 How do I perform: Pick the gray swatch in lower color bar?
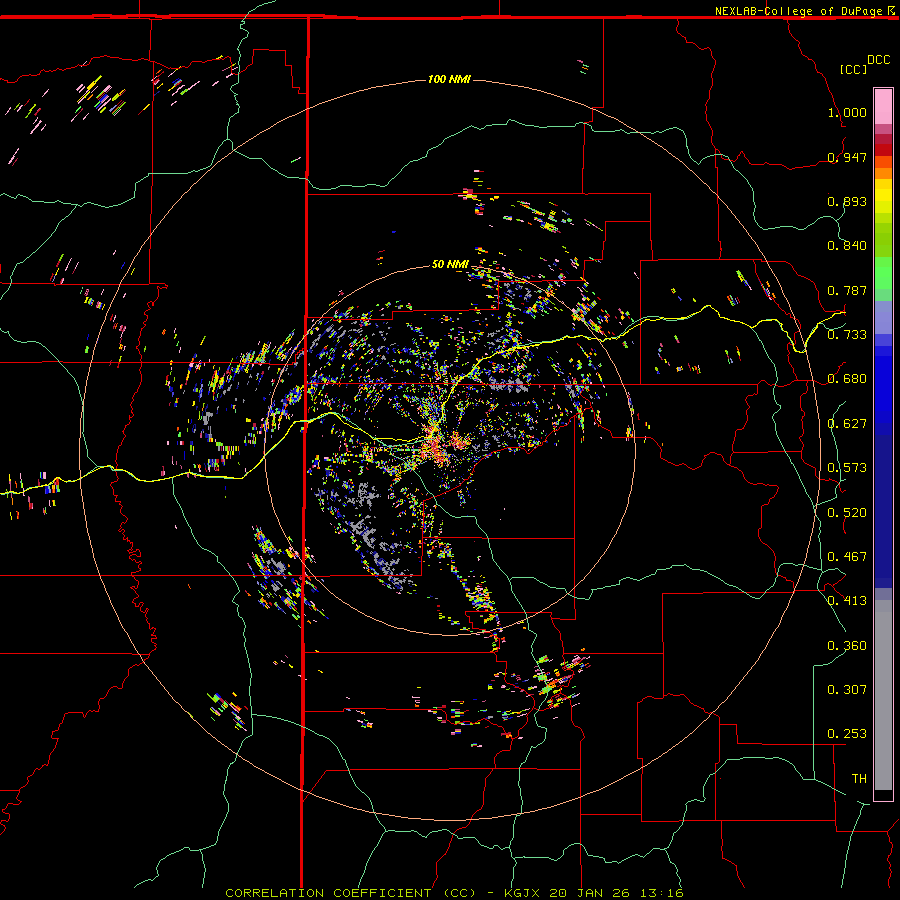coord(883,695)
